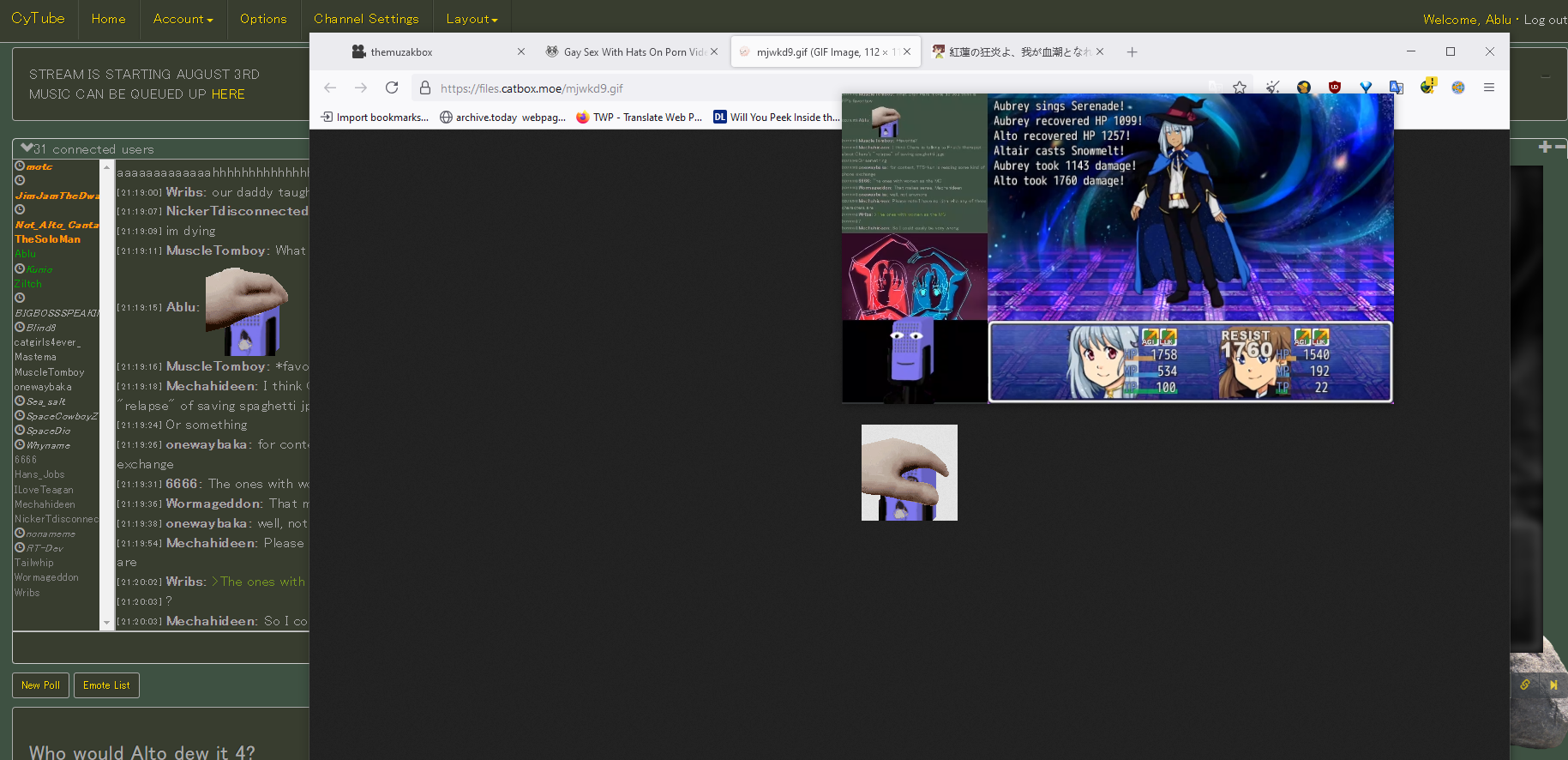This screenshot has width=1568, height=760.
Task: Click the broom cleaner extension icon
Action: tap(1273, 87)
